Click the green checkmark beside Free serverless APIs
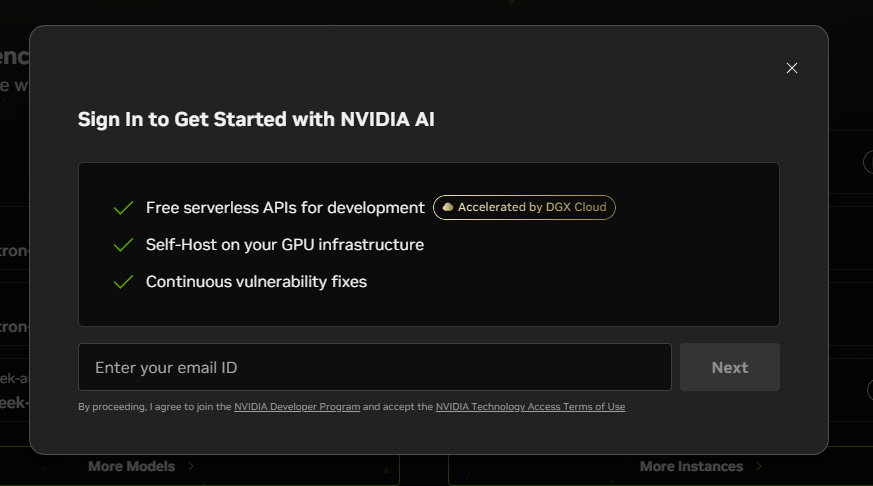Viewport: 873px width, 486px height. pos(123,208)
